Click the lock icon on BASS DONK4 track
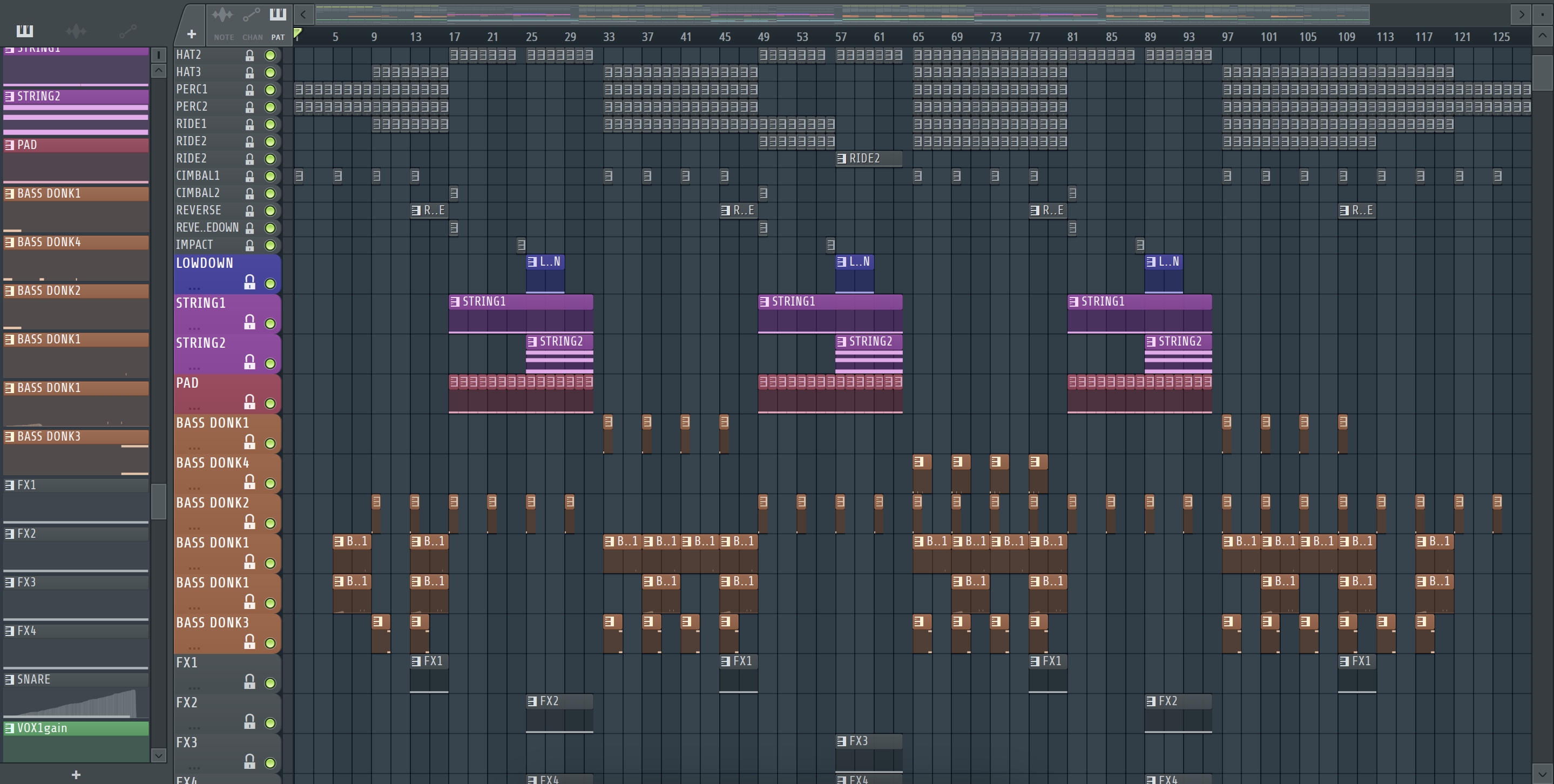The height and width of the screenshot is (784, 1554). click(x=249, y=482)
